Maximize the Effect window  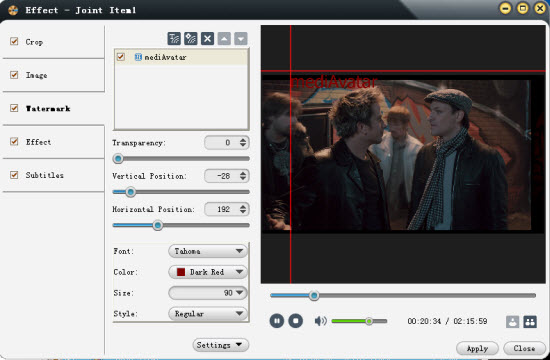click(x=523, y=8)
